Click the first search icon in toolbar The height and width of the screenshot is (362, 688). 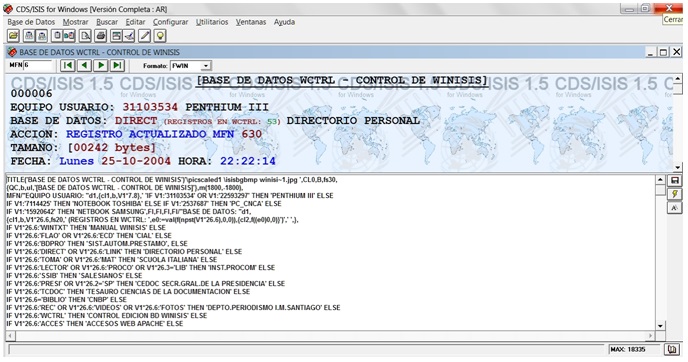[x=29, y=36]
